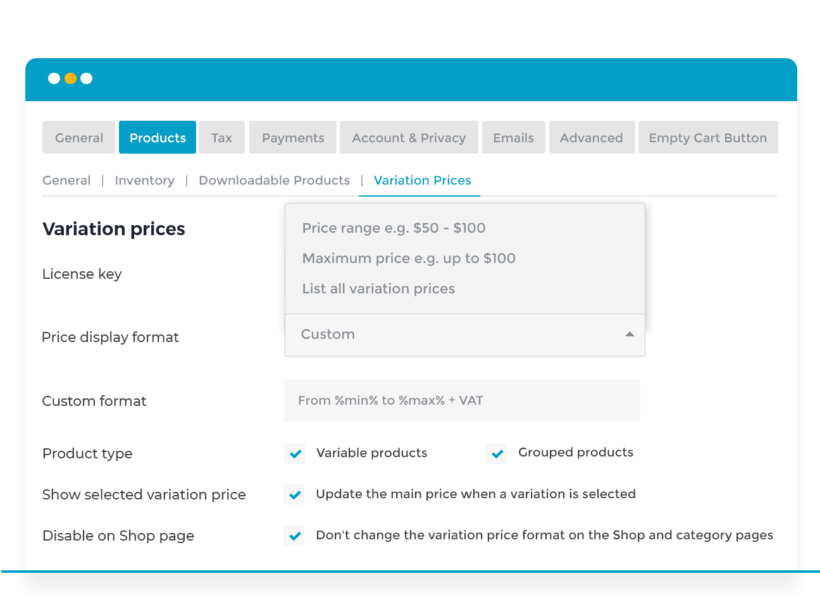The width and height of the screenshot is (820, 600).
Task: Switch to the Emails settings tab
Action: [x=513, y=137]
